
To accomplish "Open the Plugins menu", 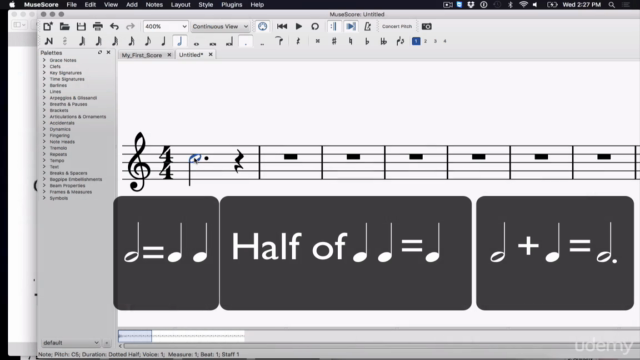I will (231, 4).
